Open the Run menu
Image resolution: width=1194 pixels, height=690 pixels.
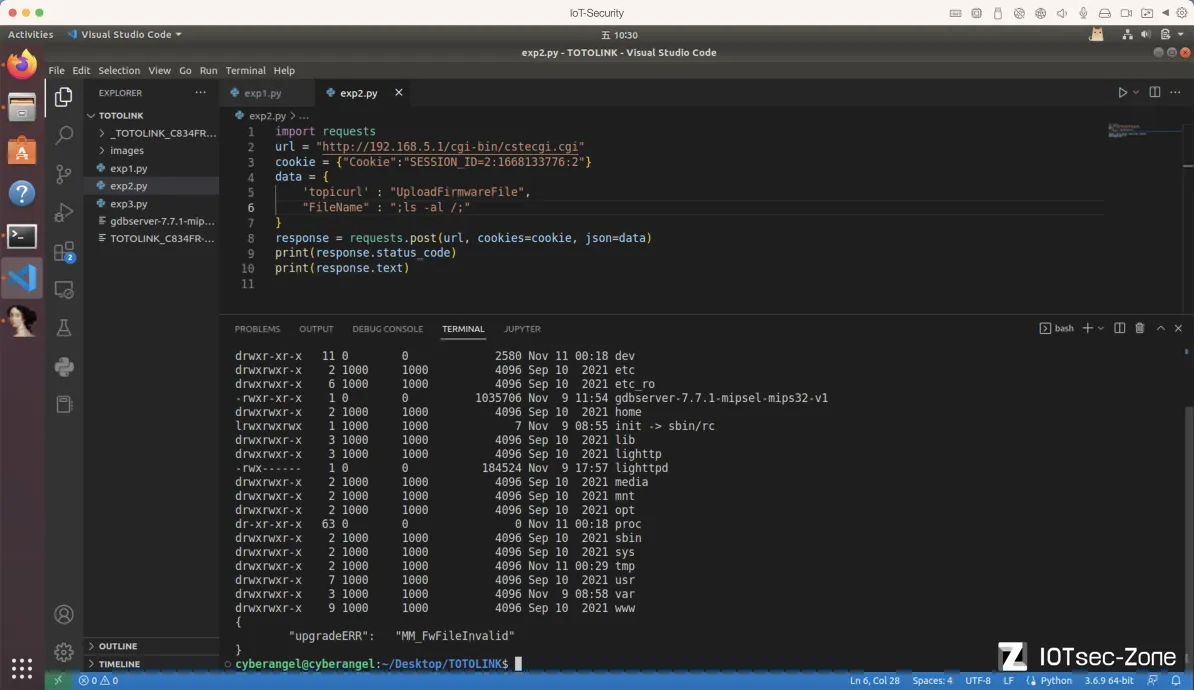pyautogui.click(x=208, y=70)
